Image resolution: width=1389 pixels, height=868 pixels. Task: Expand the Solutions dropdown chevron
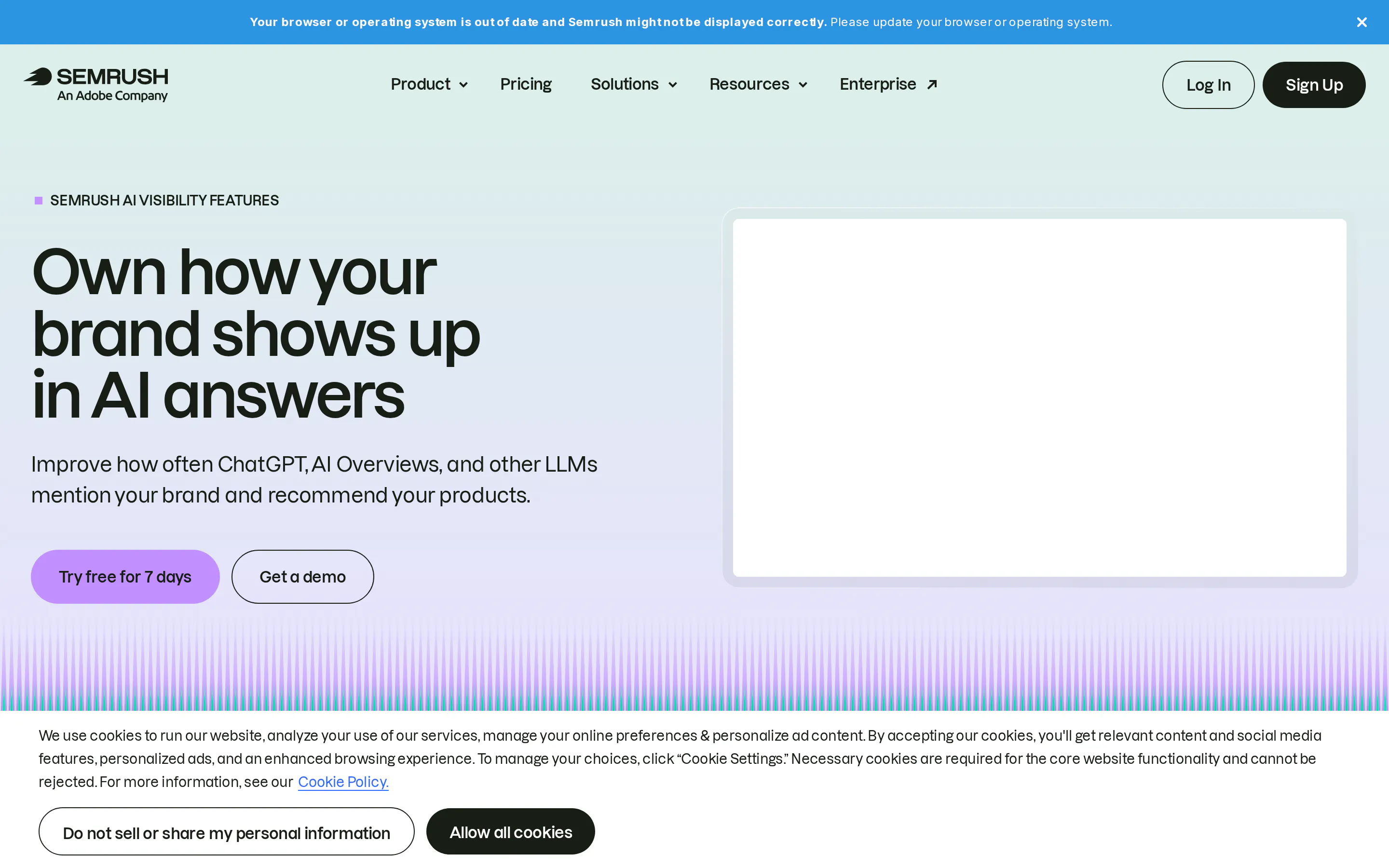(673, 85)
